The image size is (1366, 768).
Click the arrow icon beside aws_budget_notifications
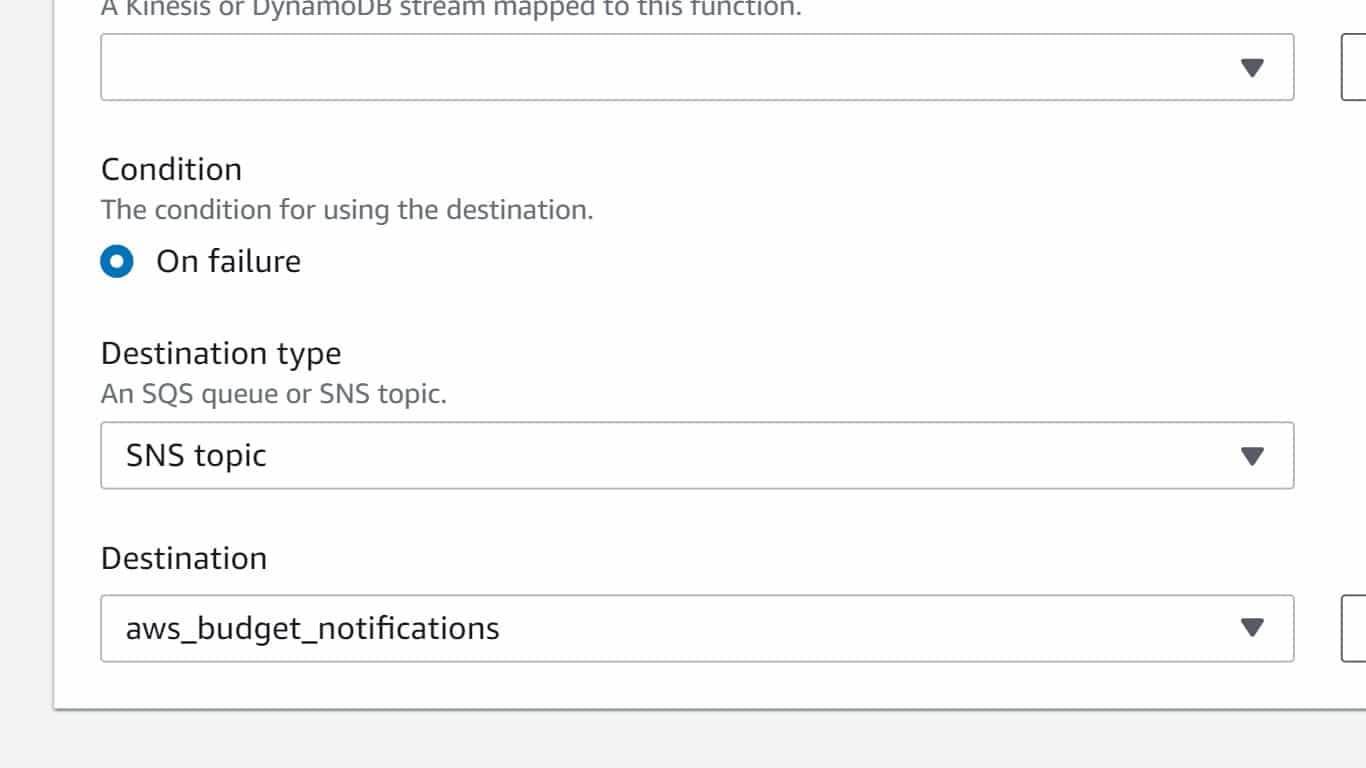coord(1252,628)
